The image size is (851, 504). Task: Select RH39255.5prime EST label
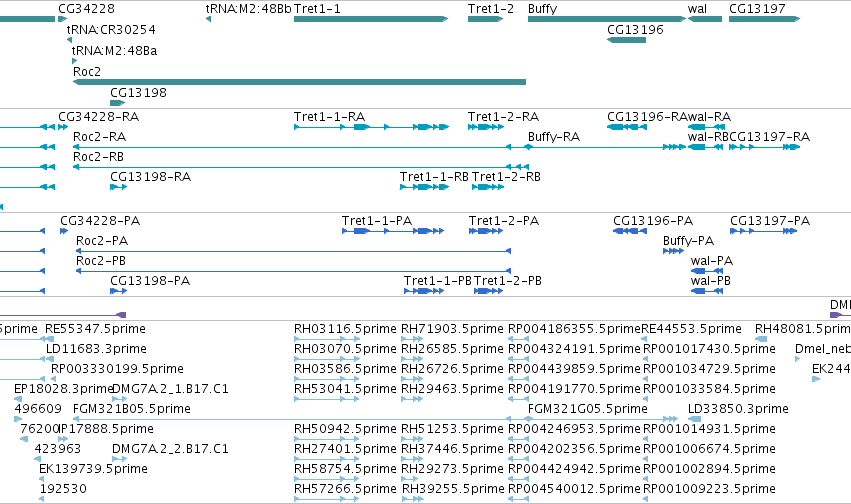pos(453,489)
